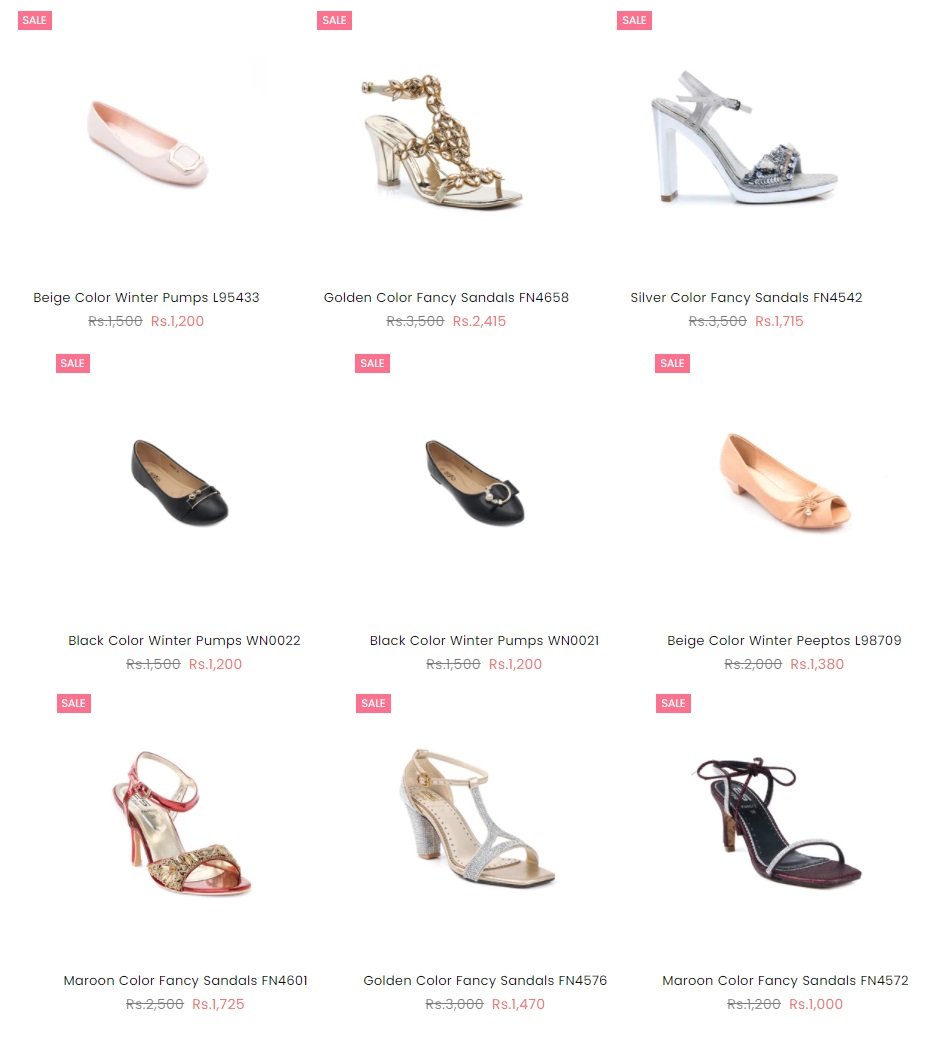Open the Golden Color Fancy Sandals FN4576 link
The height and width of the screenshot is (1047, 941).
click(x=485, y=981)
